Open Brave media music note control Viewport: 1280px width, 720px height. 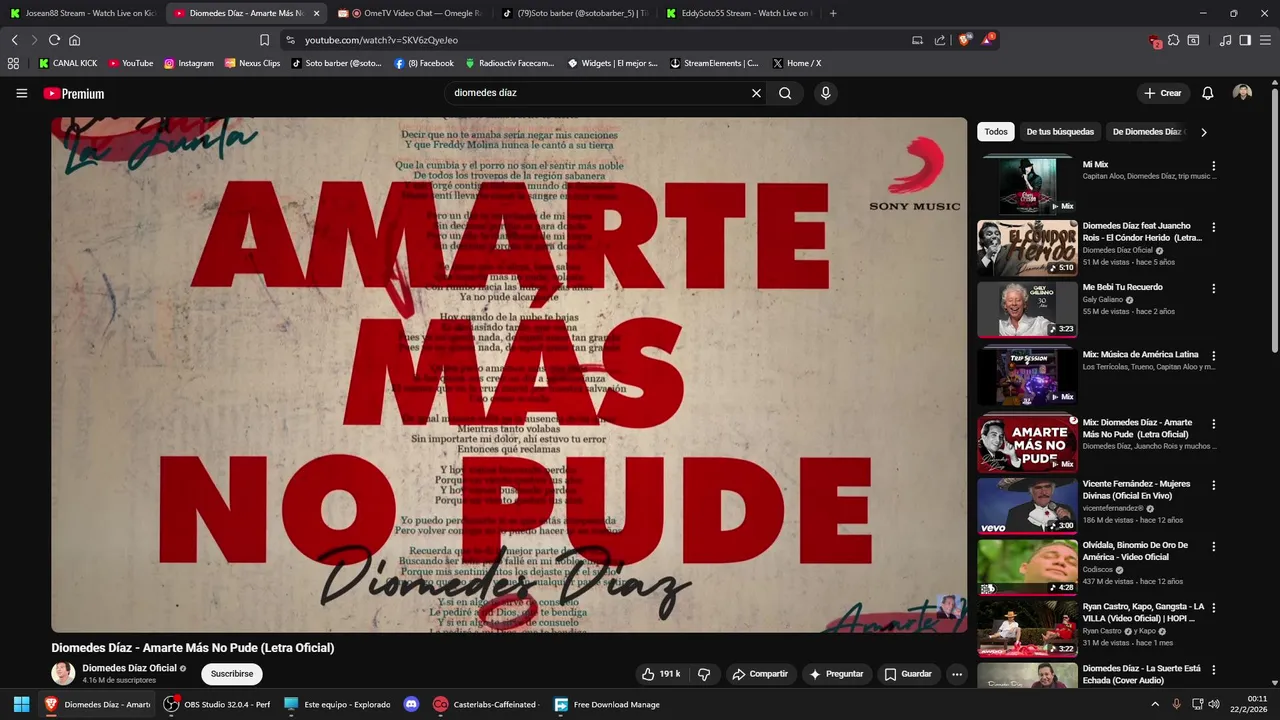point(1225,40)
